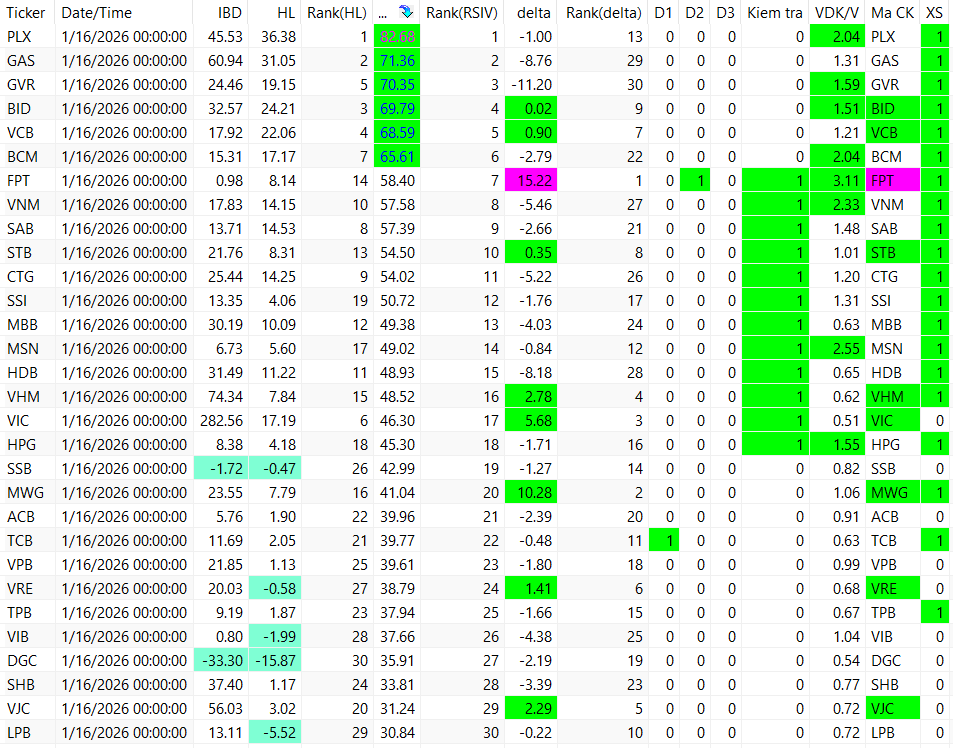Click the green D2 value 1 for FPT
Image resolution: width=953 pixels, height=748 pixels.
[x=695, y=180]
